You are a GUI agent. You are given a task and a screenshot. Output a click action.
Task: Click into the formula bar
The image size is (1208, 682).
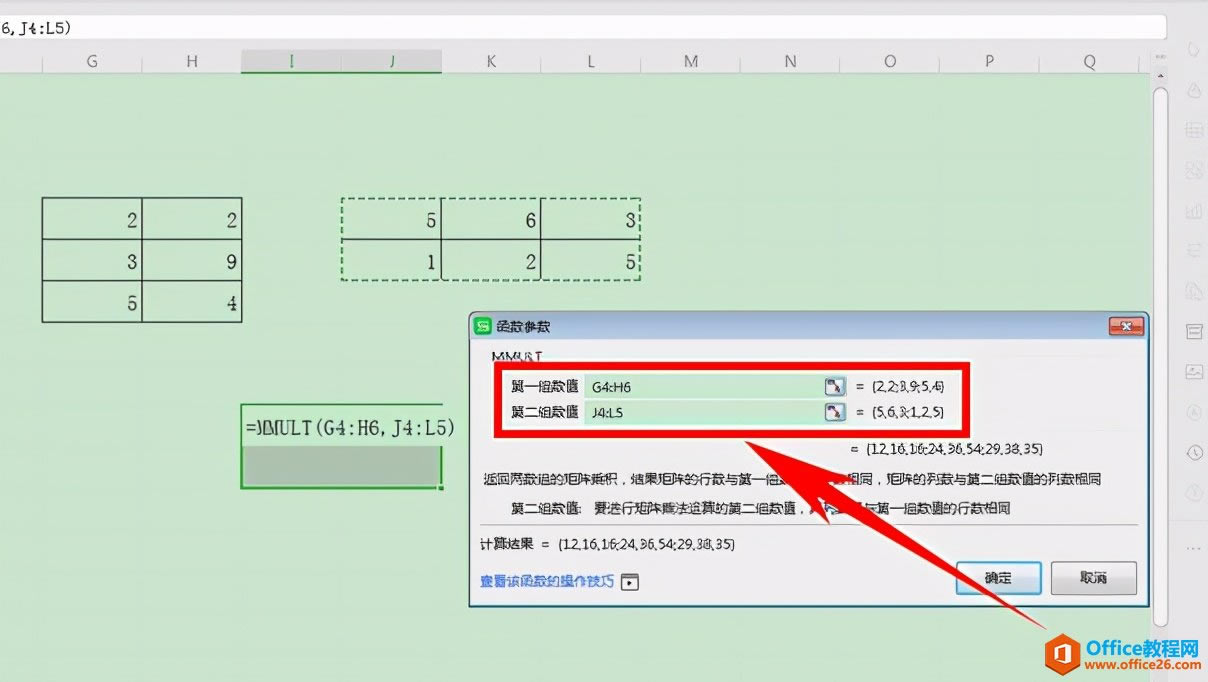(x=583, y=27)
